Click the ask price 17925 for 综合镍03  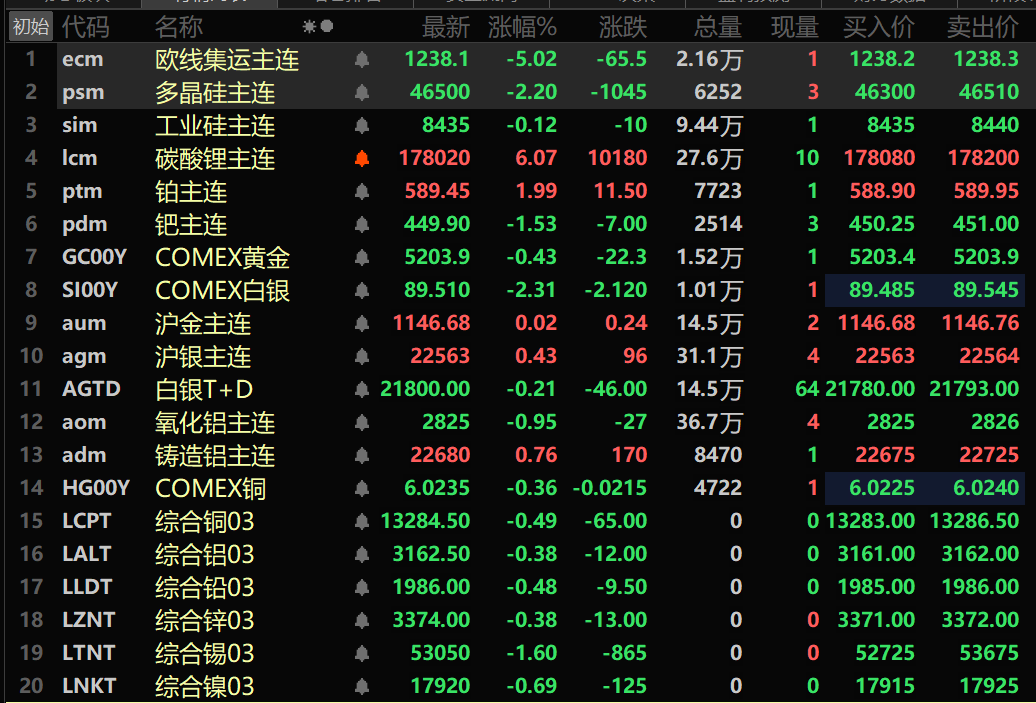[988, 686]
